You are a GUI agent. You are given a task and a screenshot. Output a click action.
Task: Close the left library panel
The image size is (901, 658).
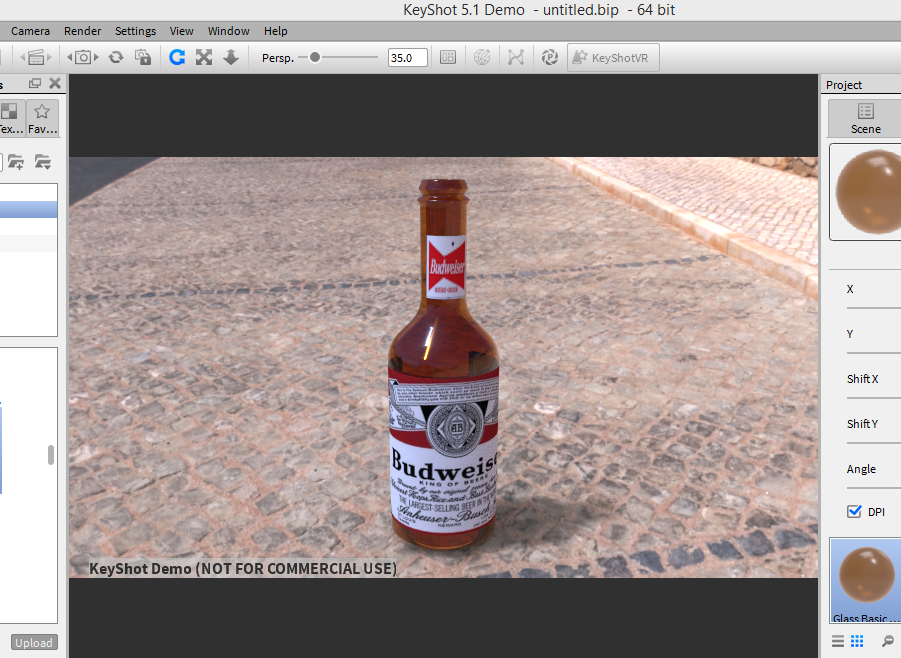pos(55,83)
